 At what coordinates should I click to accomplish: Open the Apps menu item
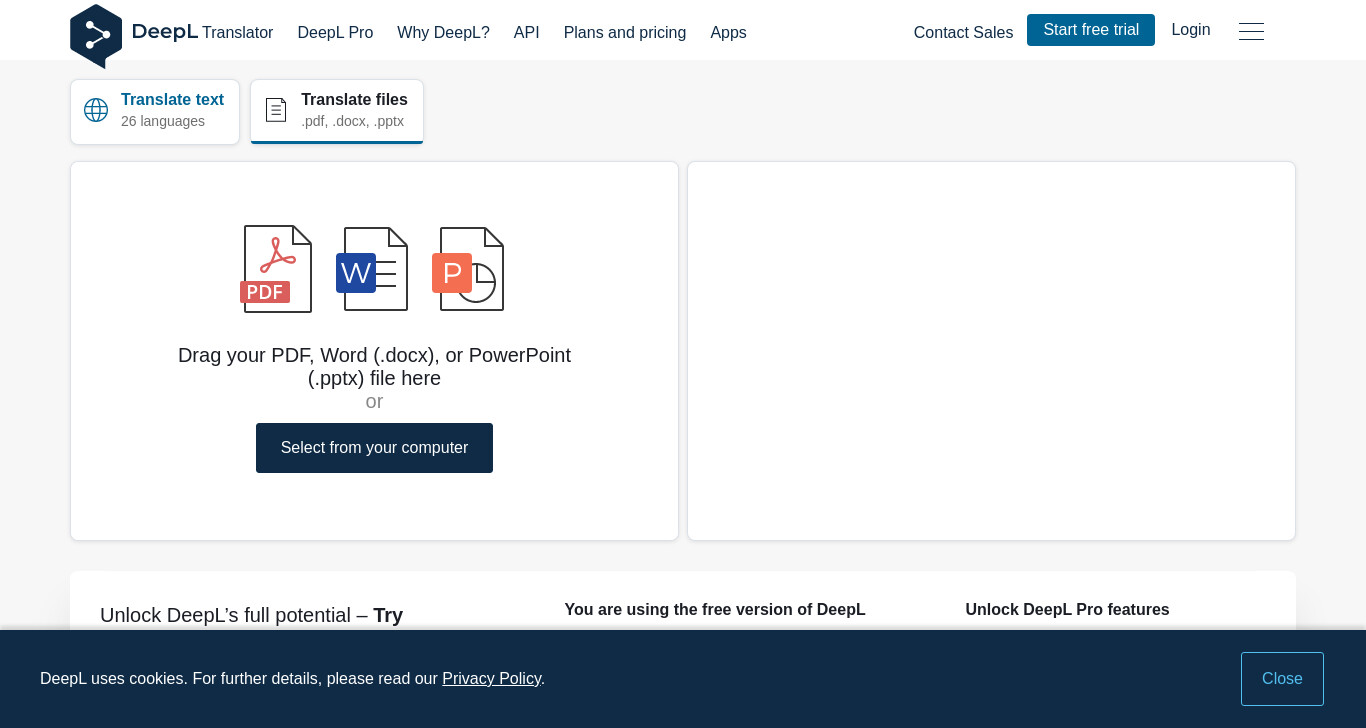tap(728, 33)
